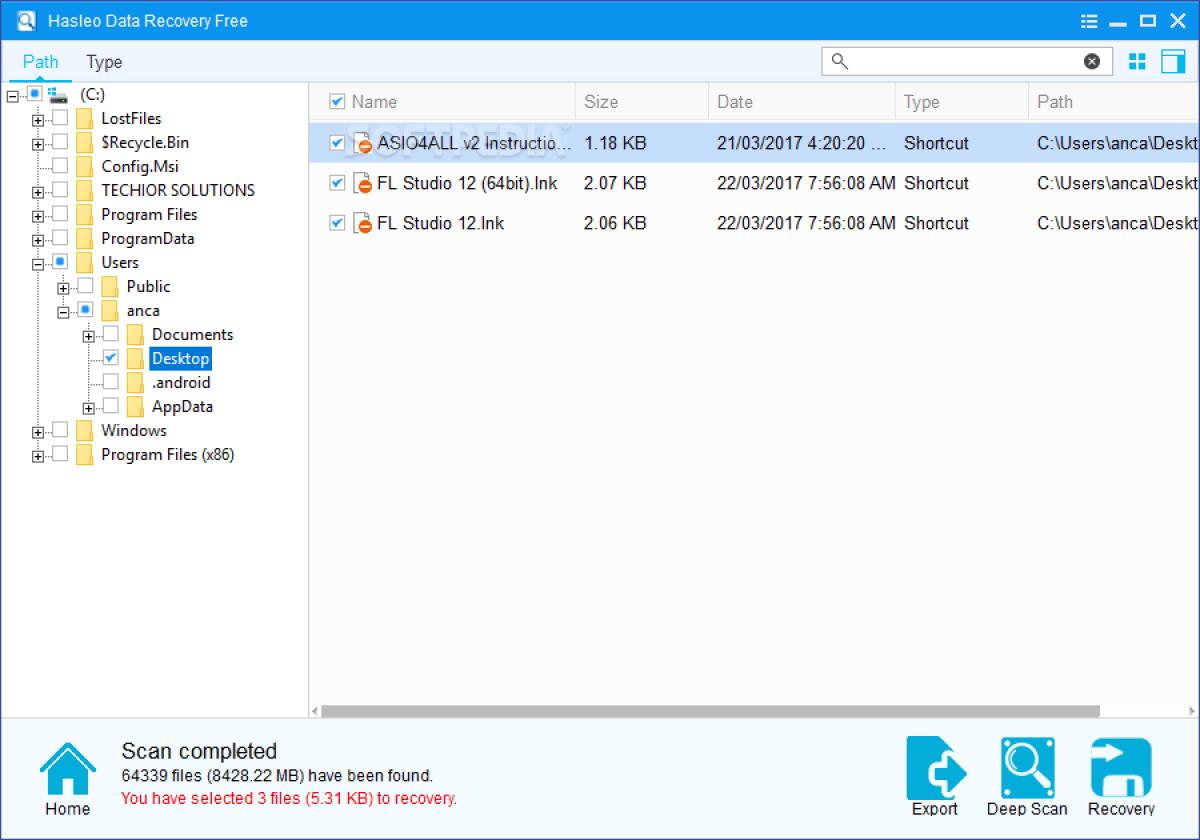The width and height of the screenshot is (1200, 840).
Task: Expand the AppData folder node
Action: click(x=89, y=406)
